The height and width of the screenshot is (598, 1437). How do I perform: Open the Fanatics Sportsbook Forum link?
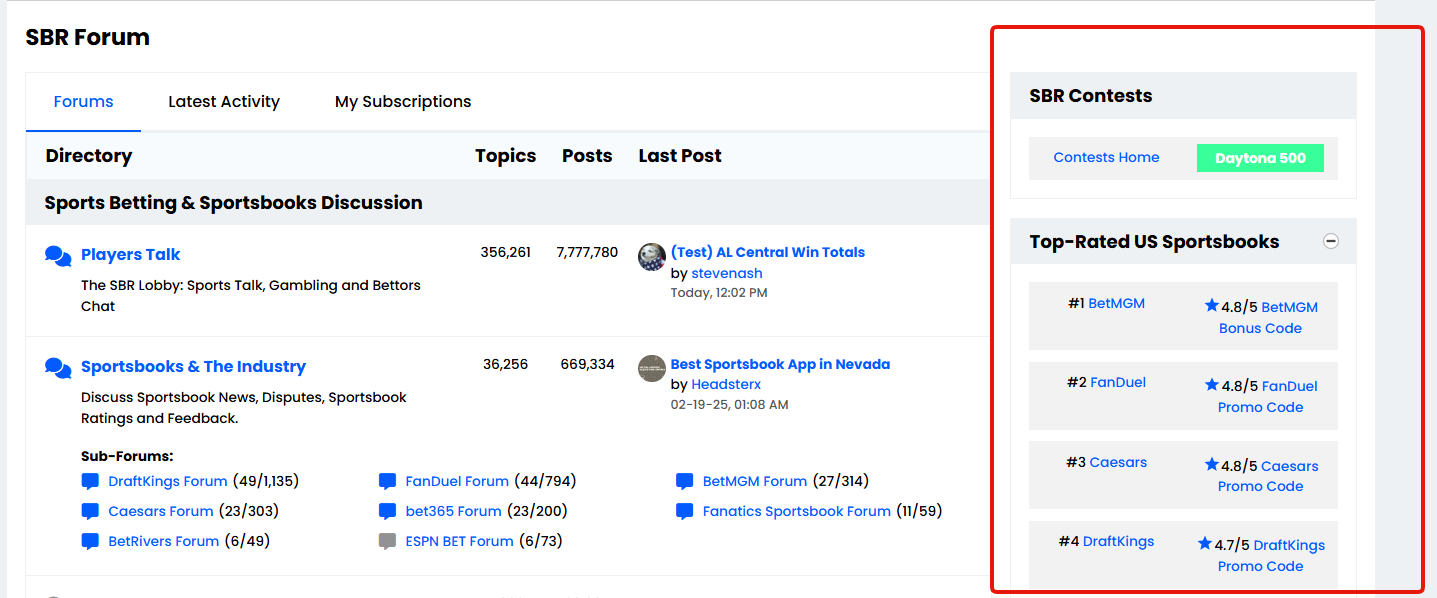[797, 511]
